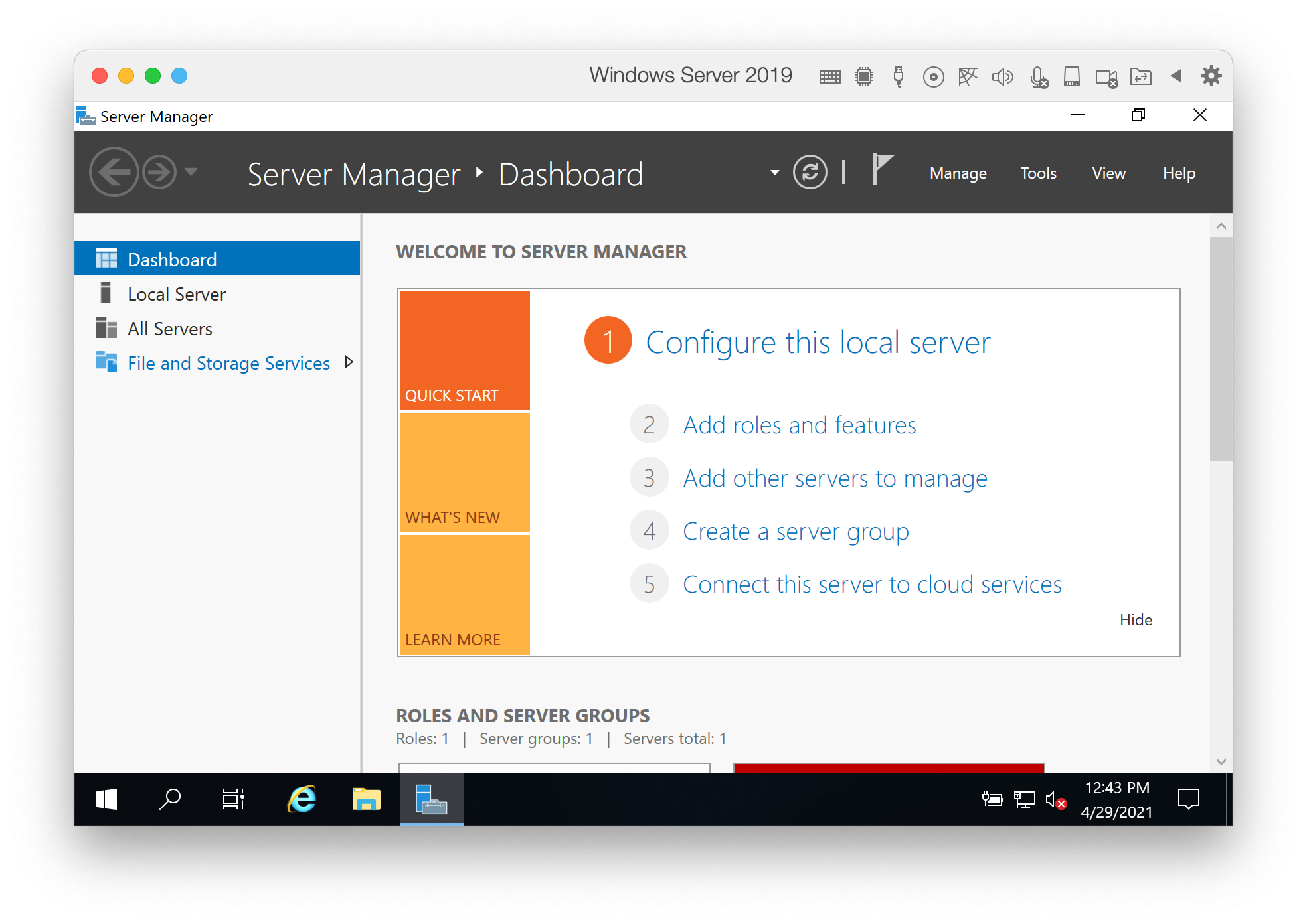Open Internet Explorer from taskbar
The height and width of the screenshot is (924, 1307).
pyautogui.click(x=302, y=799)
